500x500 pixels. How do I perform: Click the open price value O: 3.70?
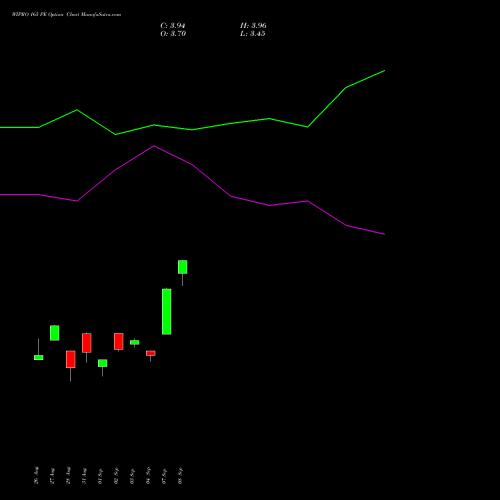tap(173, 34)
